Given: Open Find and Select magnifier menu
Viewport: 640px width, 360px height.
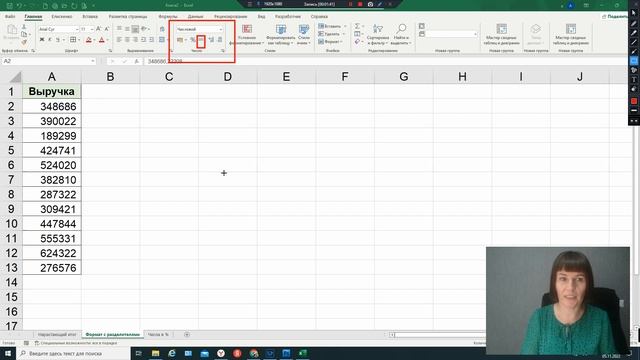Looking at the screenshot, I should tap(401, 34).
